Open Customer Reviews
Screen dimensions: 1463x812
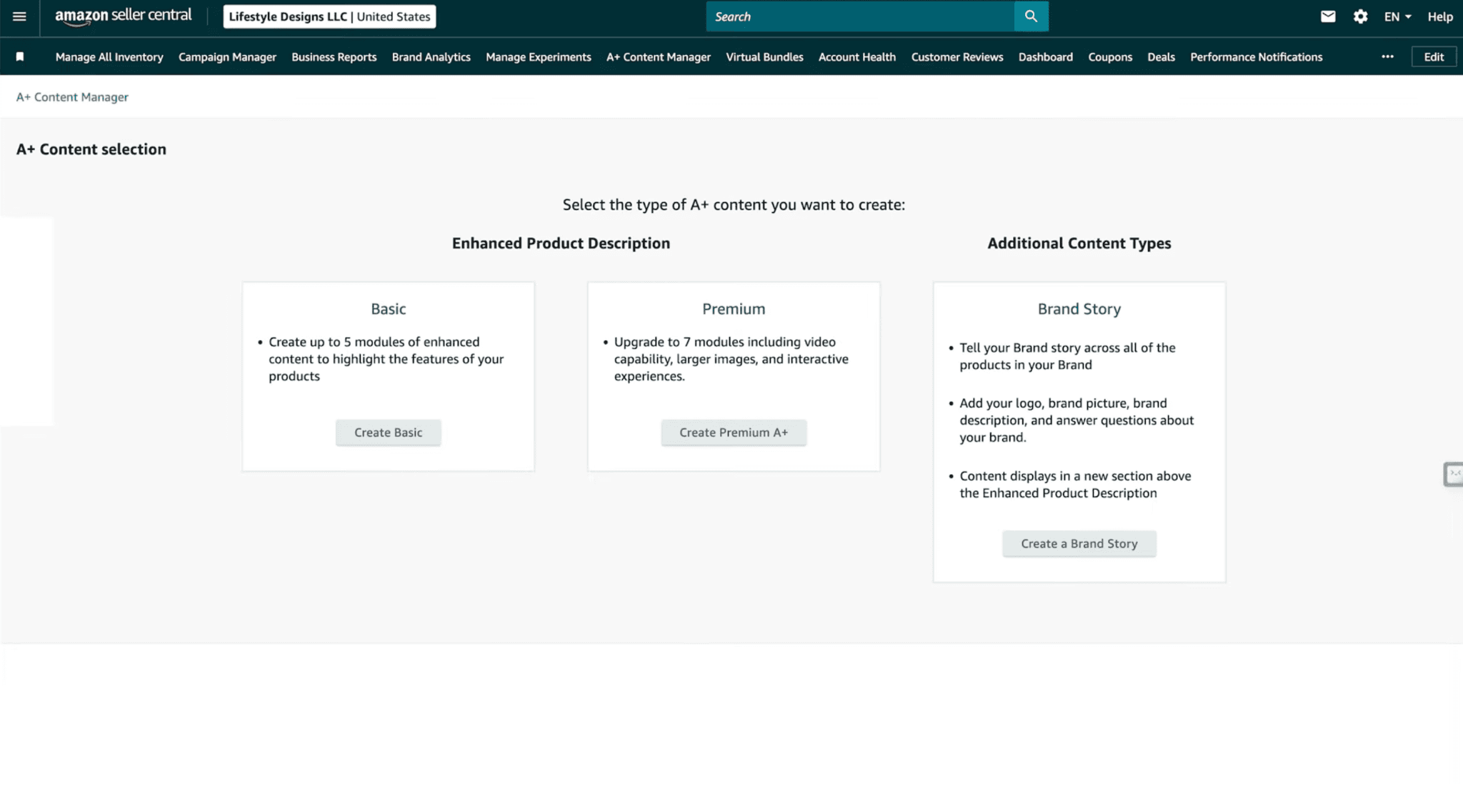pyautogui.click(x=957, y=56)
